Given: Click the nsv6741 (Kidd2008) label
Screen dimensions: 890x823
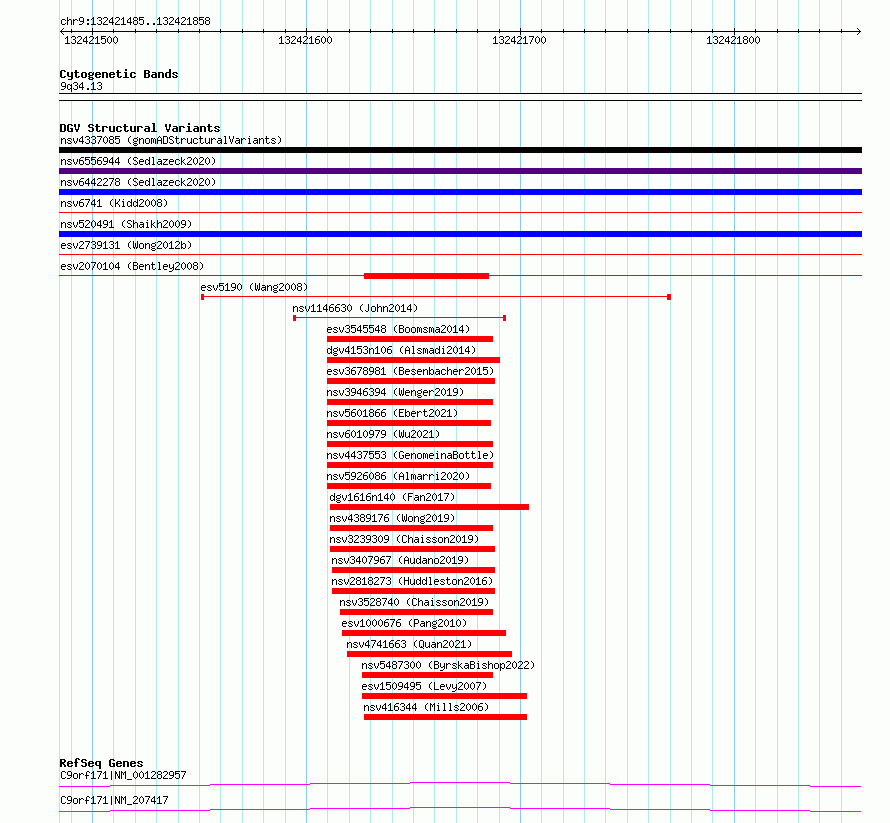Looking at the screenshot, I should coord(114,203).
